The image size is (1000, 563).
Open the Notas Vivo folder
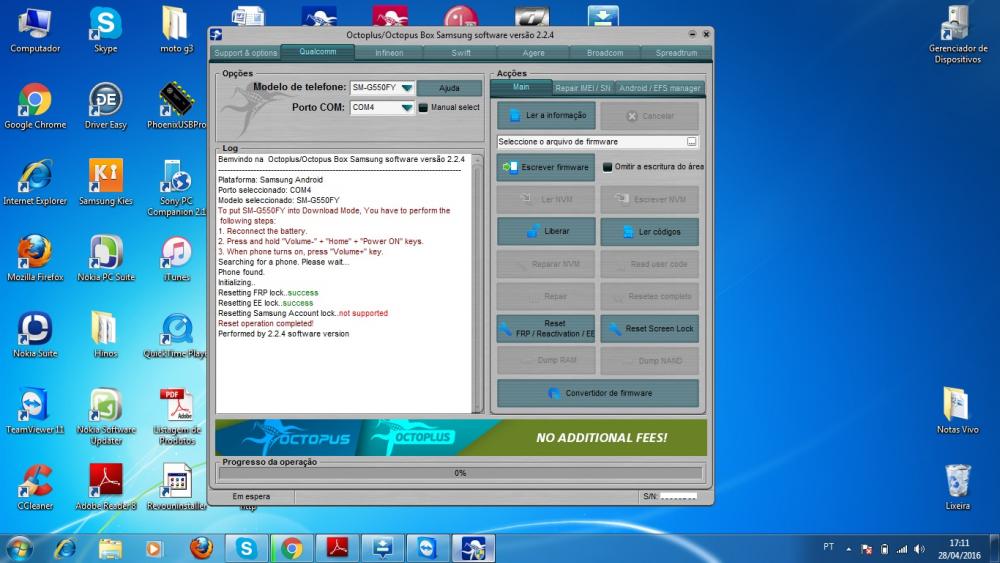point(957,411)
